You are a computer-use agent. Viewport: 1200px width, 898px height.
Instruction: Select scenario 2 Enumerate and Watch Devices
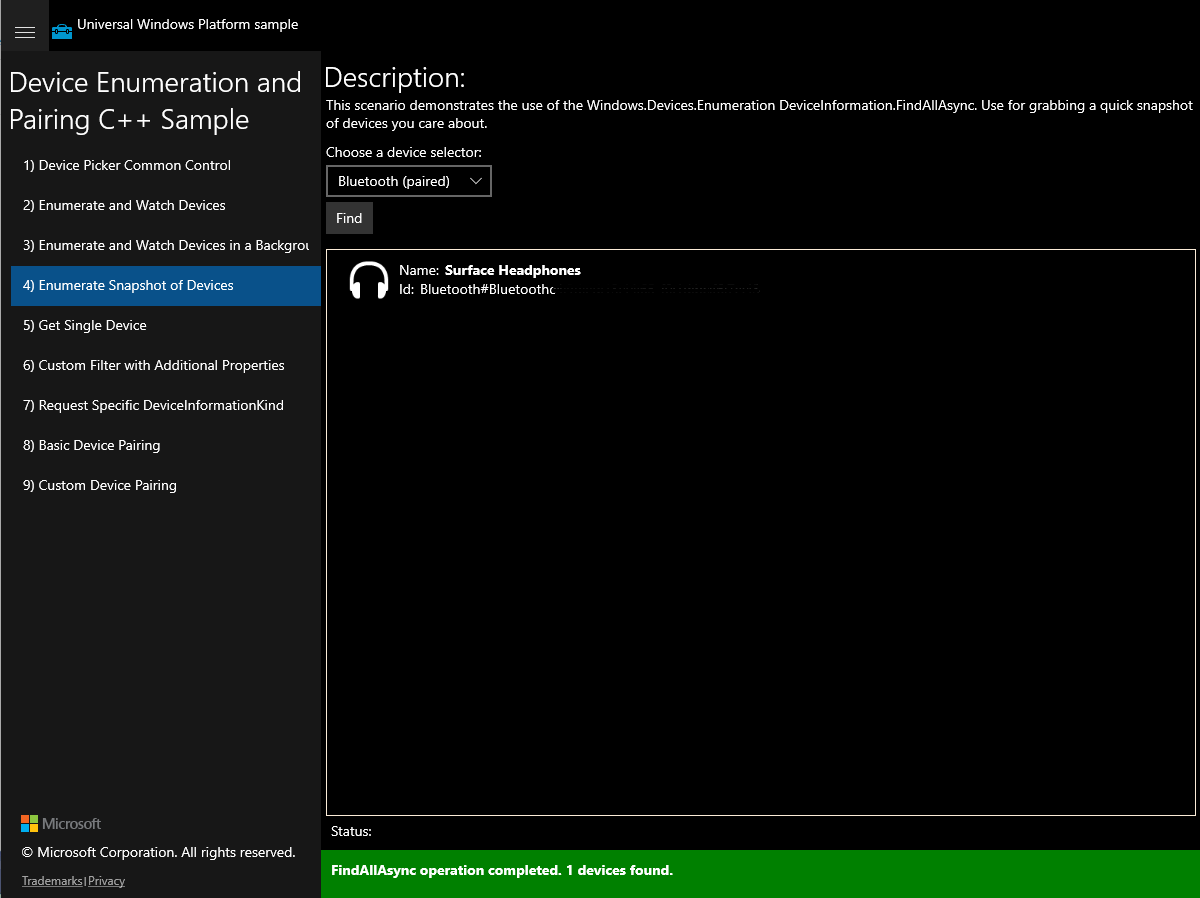point(166,206)
